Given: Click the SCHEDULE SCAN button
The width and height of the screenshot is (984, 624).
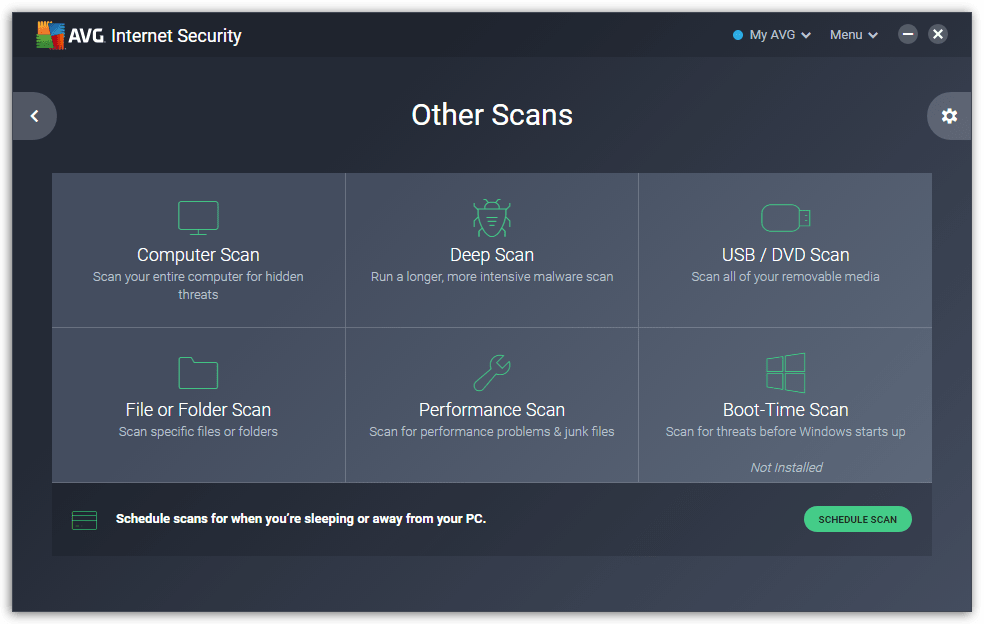Looking at the screenshot, I should click(x=857, y=519).
